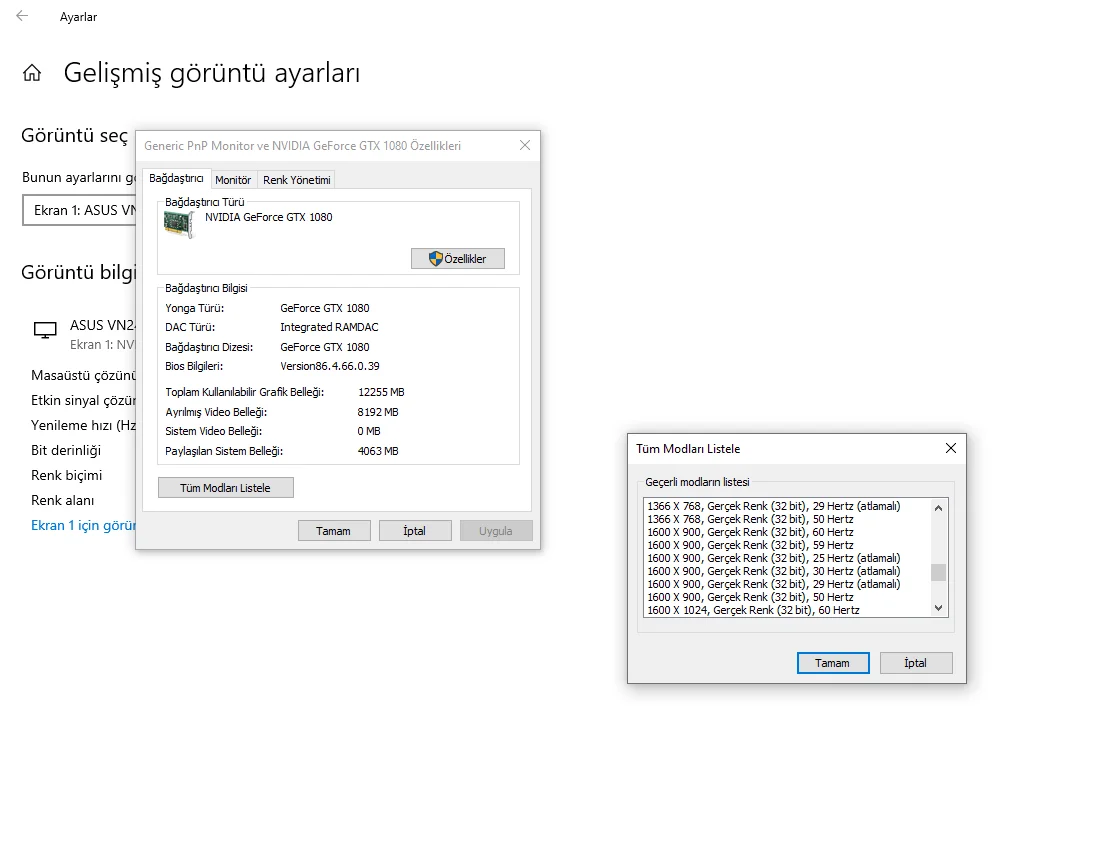
Task: Click the modes list scrollbar thumb
Action: [938, 572]
